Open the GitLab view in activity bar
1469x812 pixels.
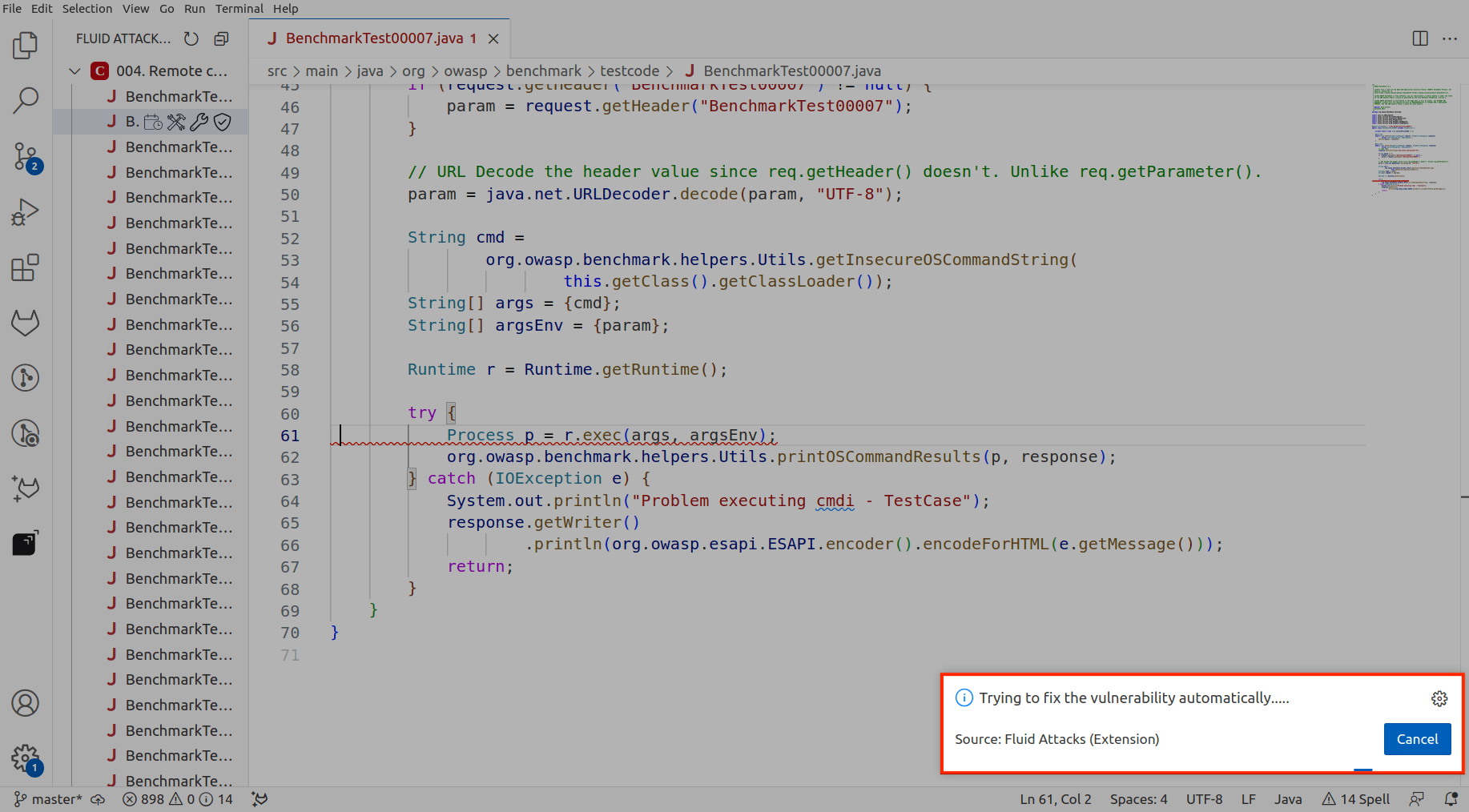click(x=26, y=323)
